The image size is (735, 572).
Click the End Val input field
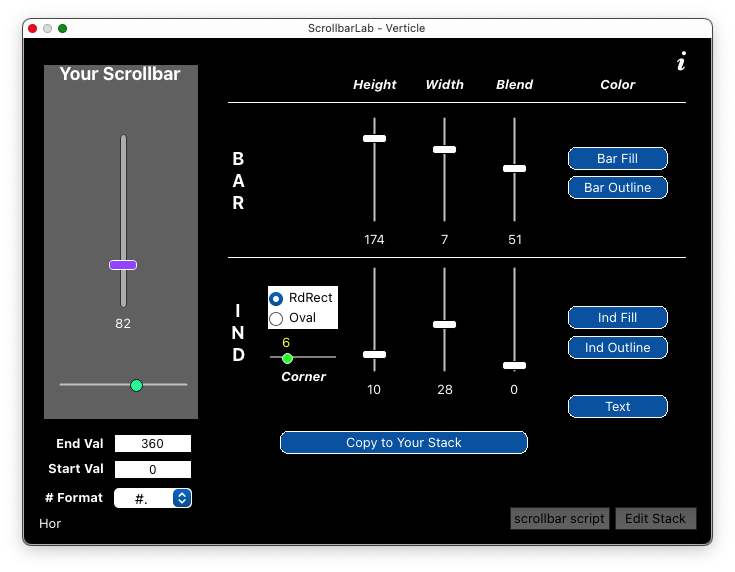click(x=152, y=444)
